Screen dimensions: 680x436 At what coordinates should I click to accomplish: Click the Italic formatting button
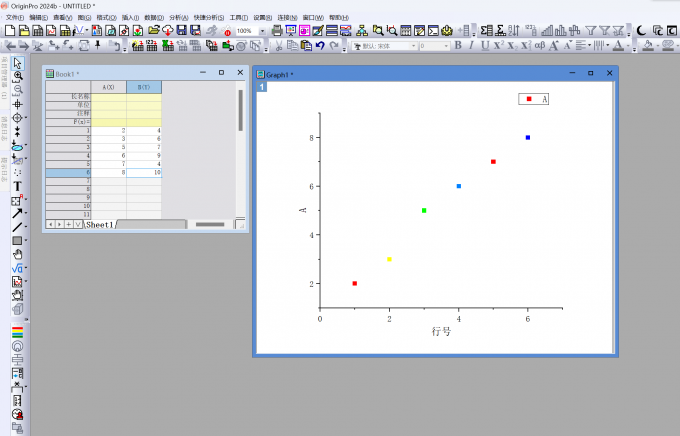point(471,45)
